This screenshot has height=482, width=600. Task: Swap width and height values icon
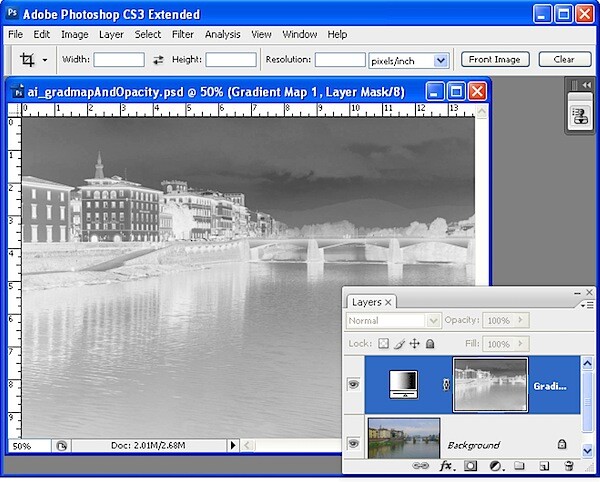tap(158, 60)
